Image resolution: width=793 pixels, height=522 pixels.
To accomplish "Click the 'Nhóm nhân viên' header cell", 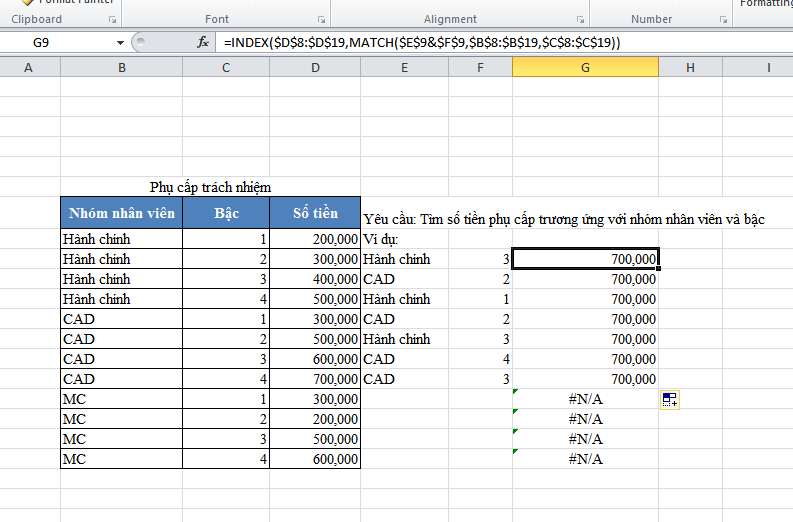I will (121, 213).
